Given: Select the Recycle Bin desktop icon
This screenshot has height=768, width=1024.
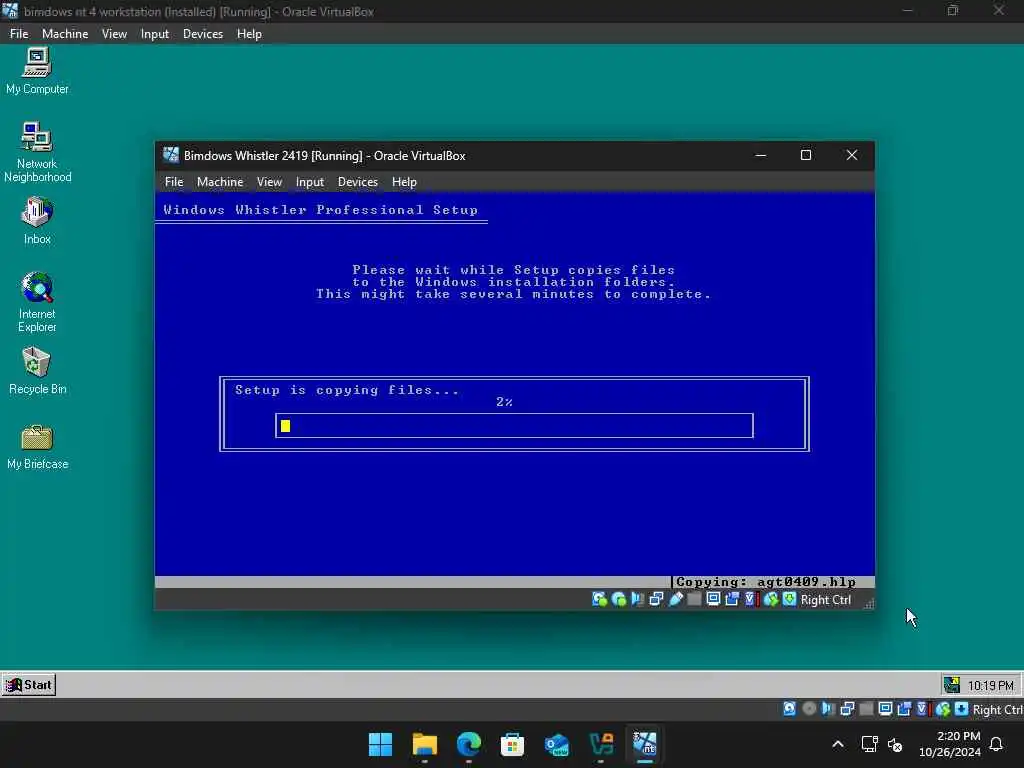Looking at the screenshot, I should tap(37, 371).
